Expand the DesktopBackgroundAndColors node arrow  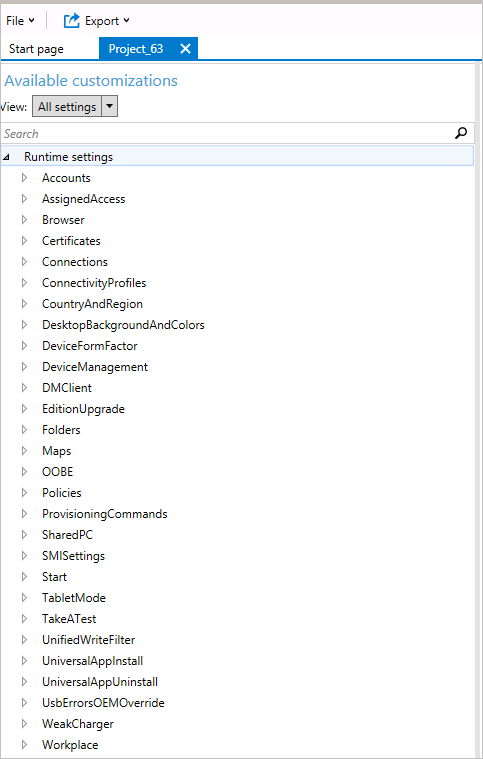click(24, 325)
